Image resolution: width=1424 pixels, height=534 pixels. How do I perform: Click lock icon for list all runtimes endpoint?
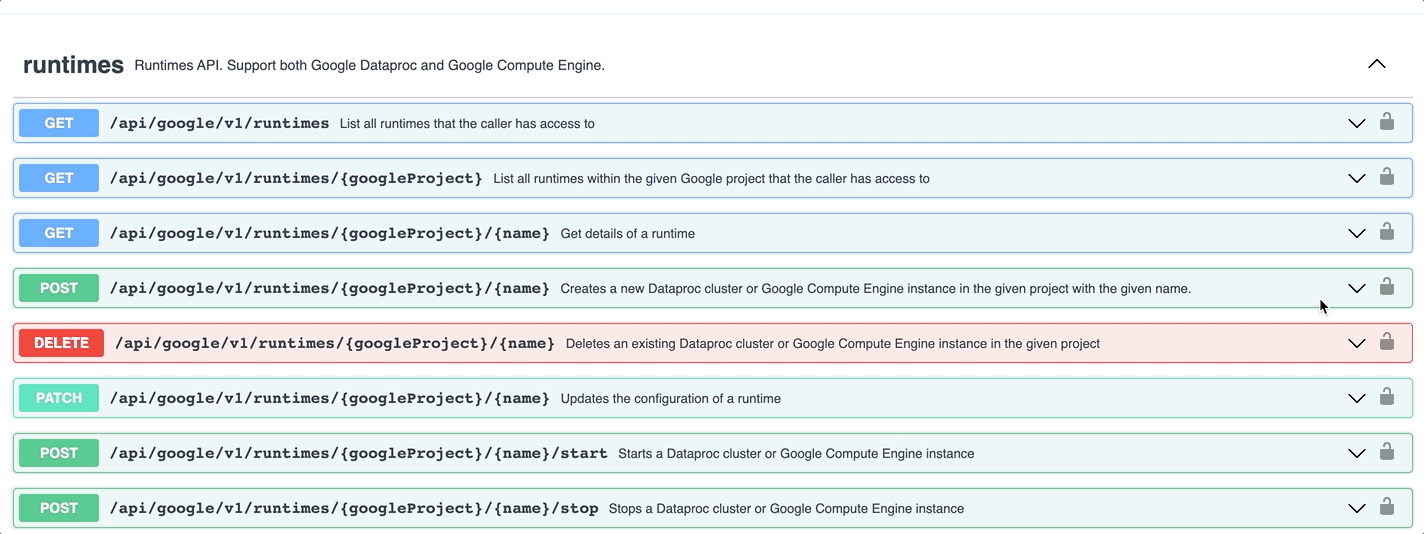1386,122
